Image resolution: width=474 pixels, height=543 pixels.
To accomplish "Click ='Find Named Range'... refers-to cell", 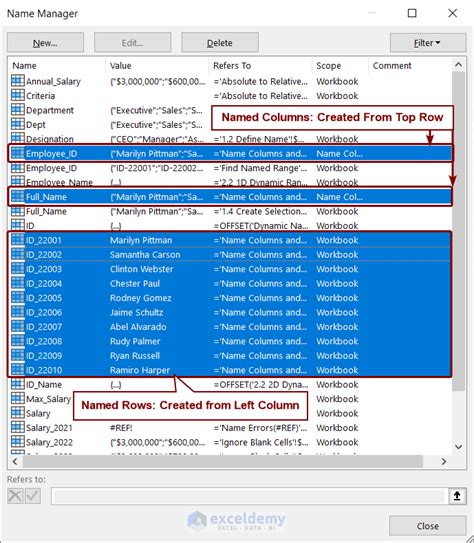I will (x=260, y=168).
